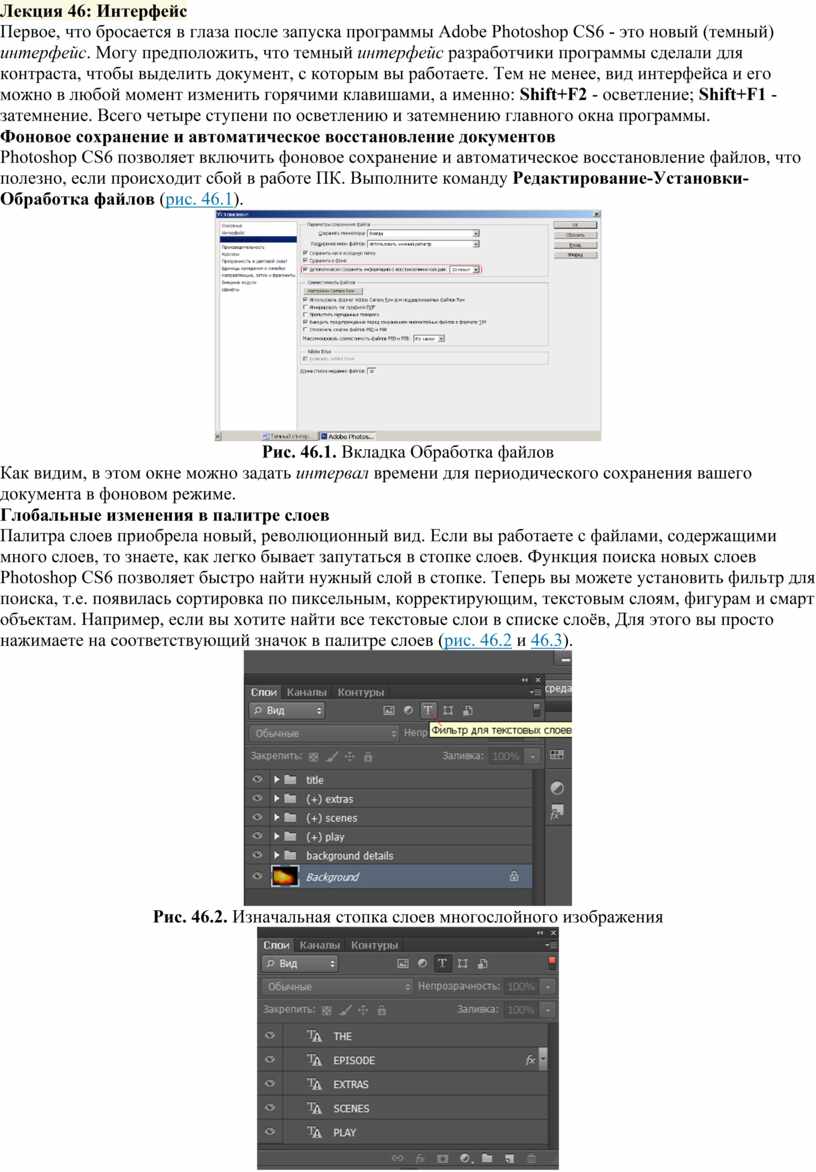Click adjustment-layer filter icon in the text-layers panel
Screen dimensions: 816x1172
click(x=422, y=963)
